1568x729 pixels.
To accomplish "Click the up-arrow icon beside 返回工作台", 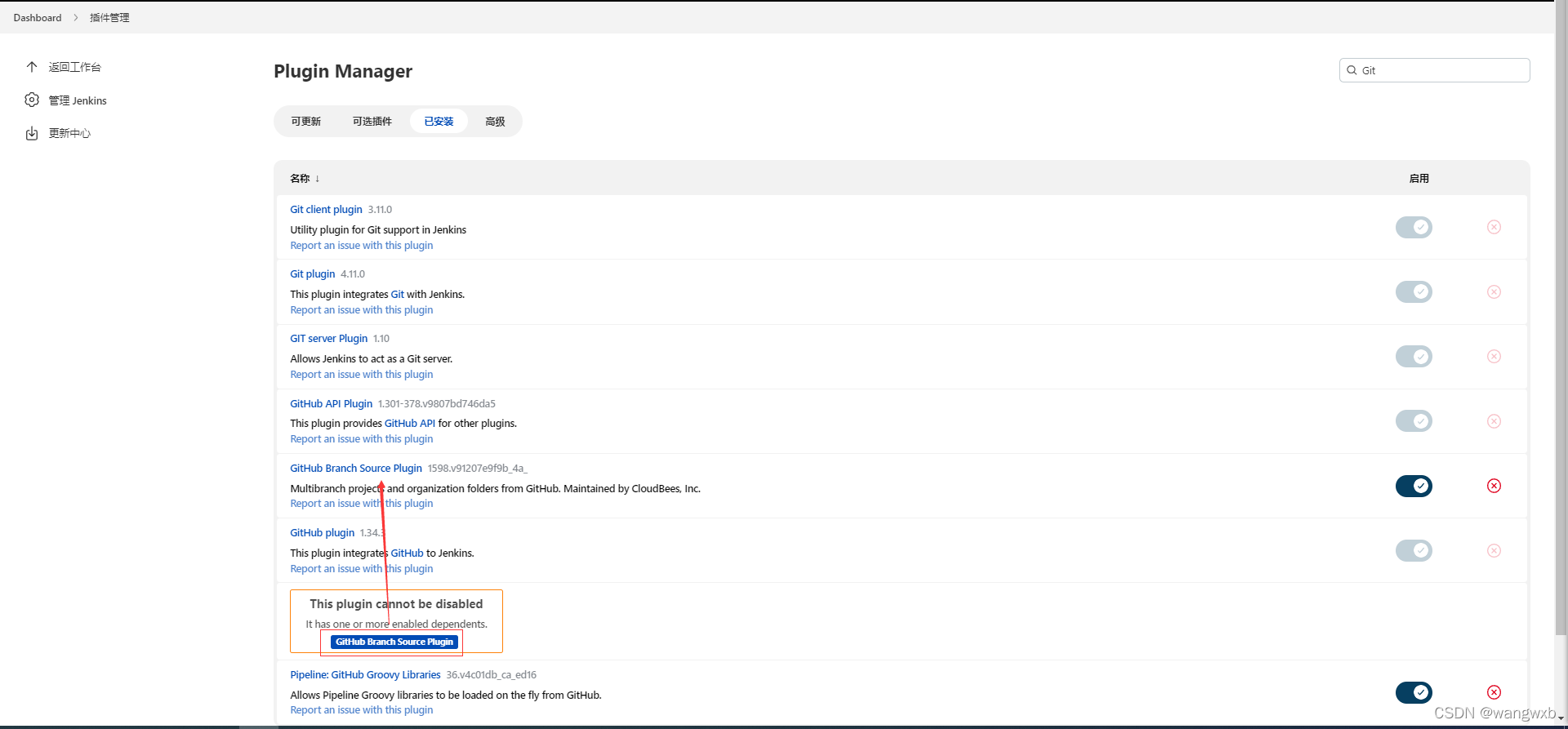I will (x=32, y=67).
